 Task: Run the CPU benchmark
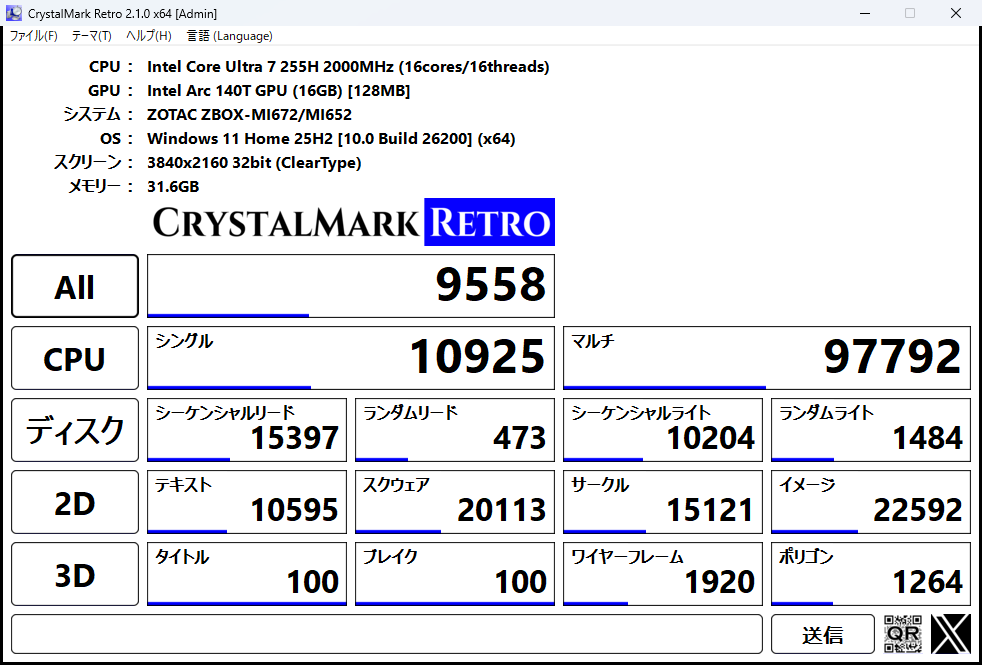tap(75, 358)
